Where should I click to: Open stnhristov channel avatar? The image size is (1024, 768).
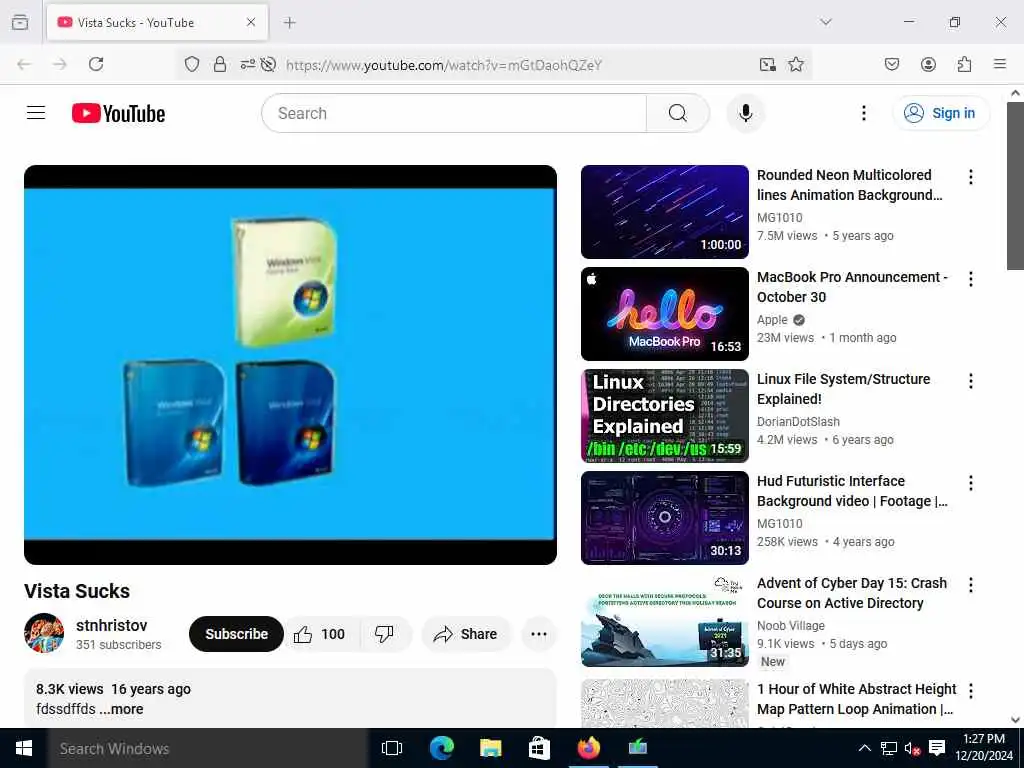44,633
